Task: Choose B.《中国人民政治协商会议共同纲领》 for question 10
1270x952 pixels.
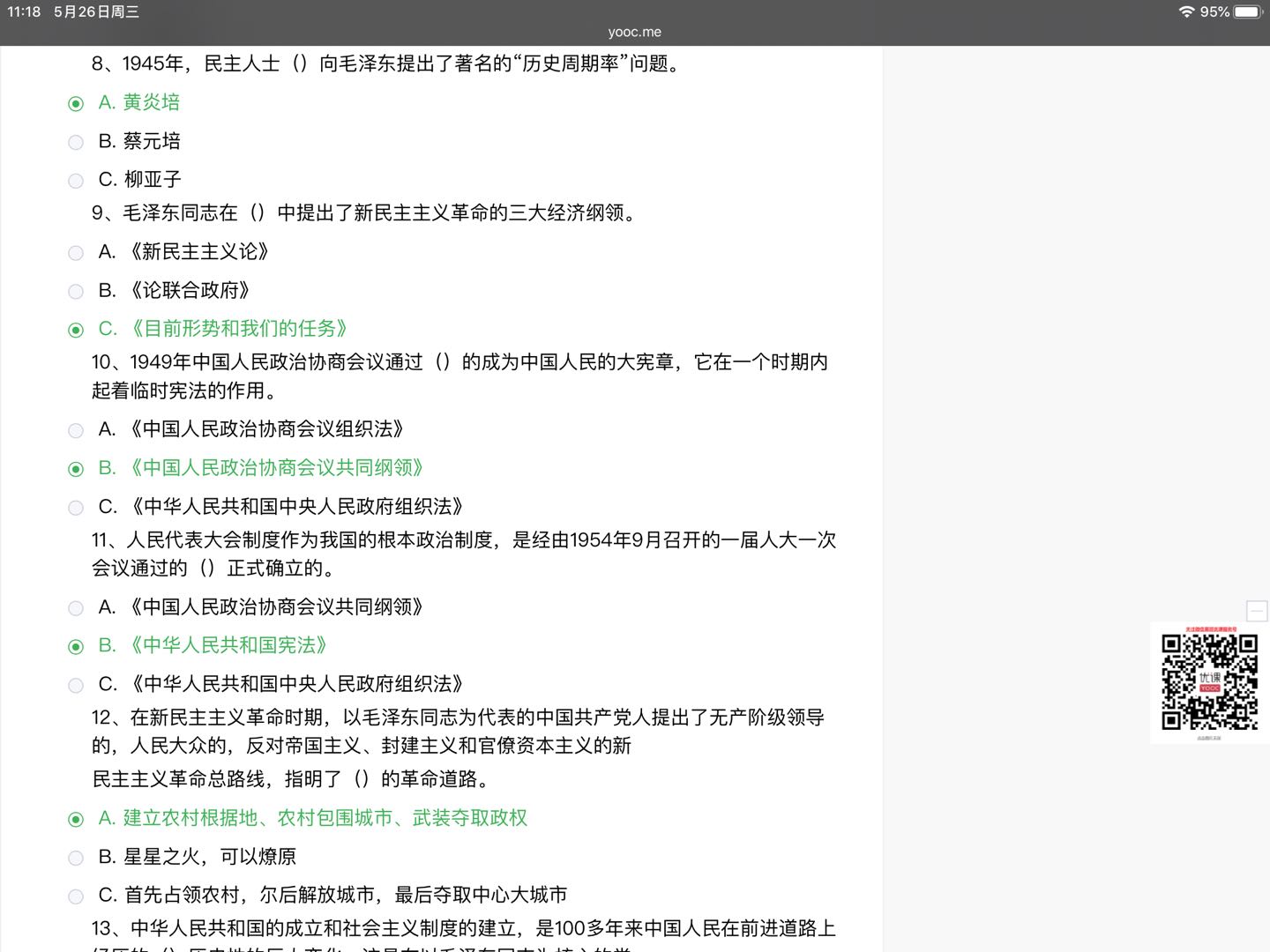Action: click(76, 469)
